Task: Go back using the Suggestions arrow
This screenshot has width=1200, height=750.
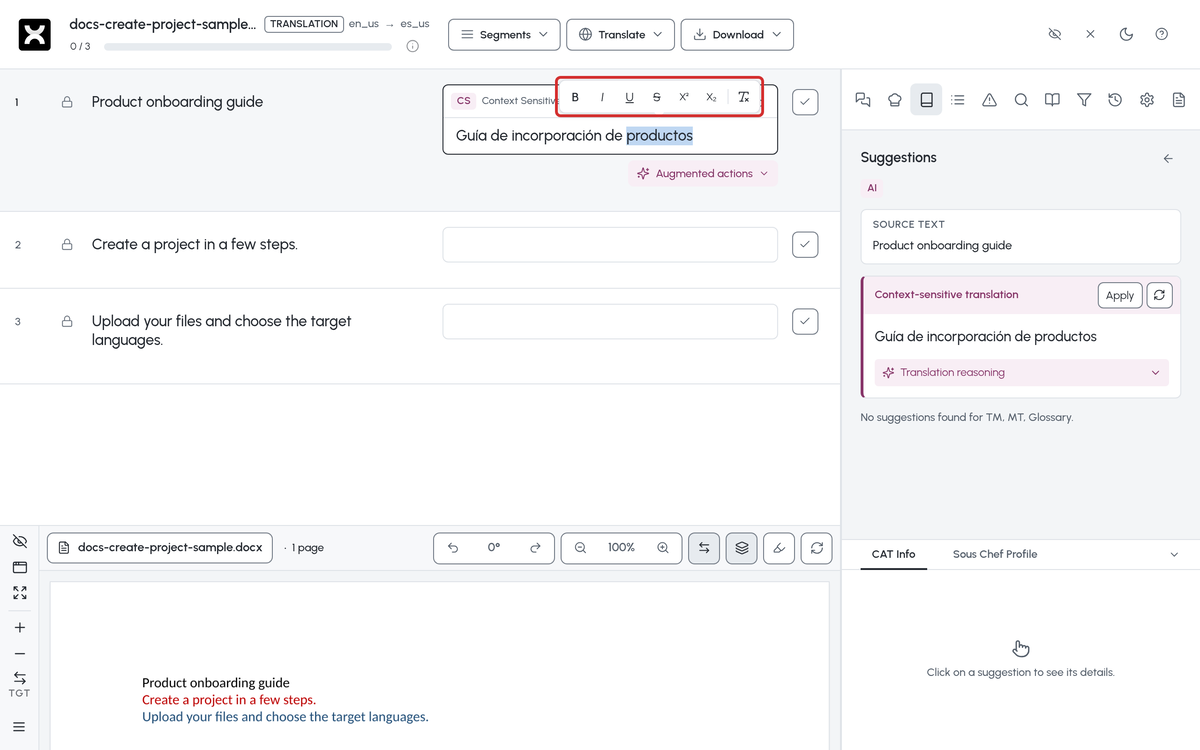Action: (1168, 158)
